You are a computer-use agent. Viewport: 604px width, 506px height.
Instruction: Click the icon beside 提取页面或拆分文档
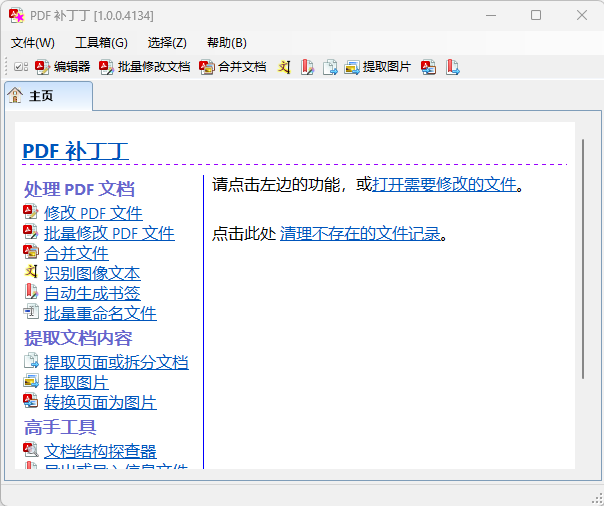coord(31,361)
